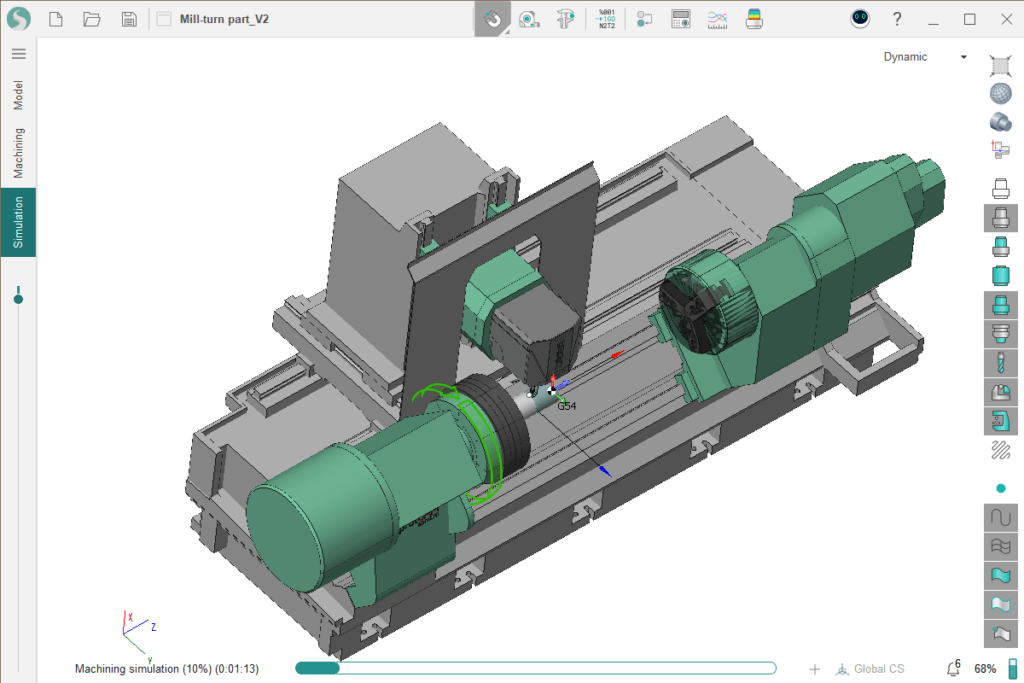The height and width of the screenshot is (683, 1024).
Task: Switch to the Machining tab
Action: (18, 153)
